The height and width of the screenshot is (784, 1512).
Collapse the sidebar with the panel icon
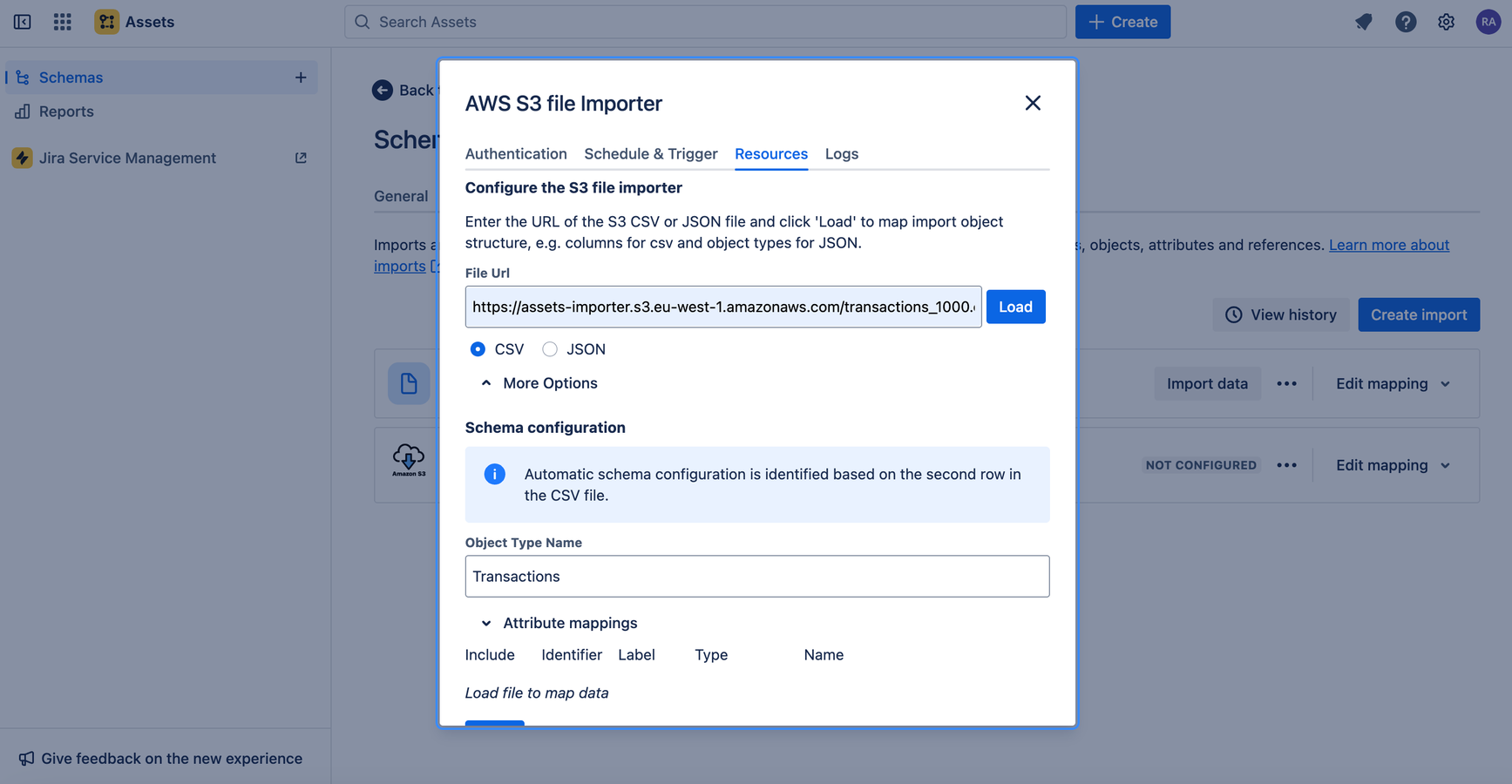click(x=23, y=22)
